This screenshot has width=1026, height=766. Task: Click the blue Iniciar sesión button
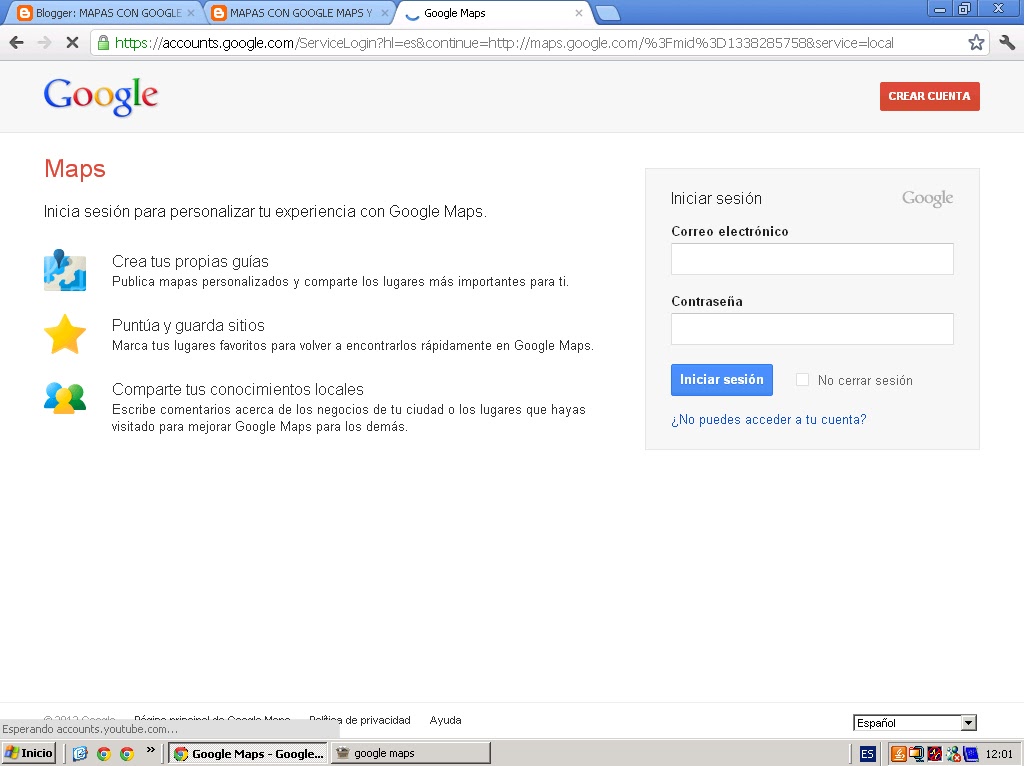point(722,379)
